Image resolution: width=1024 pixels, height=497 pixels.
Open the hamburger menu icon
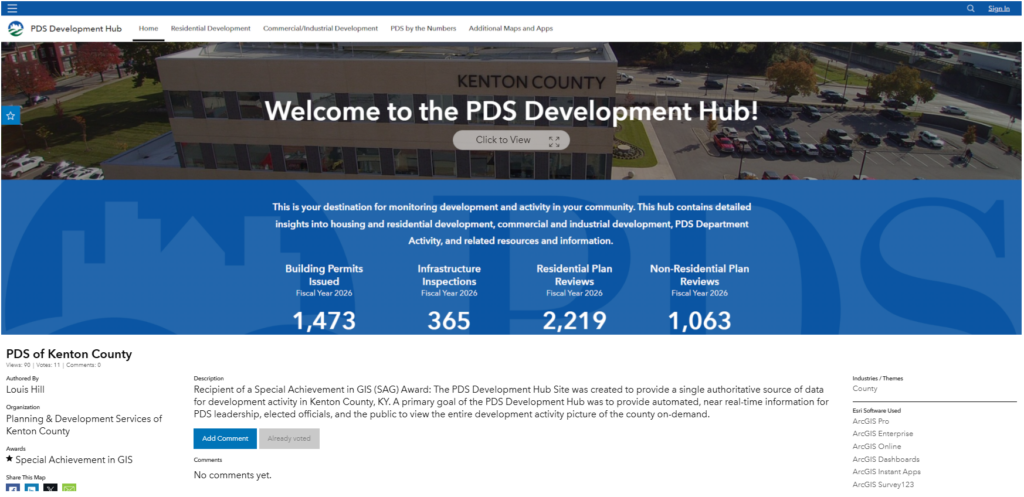(12, 8)
